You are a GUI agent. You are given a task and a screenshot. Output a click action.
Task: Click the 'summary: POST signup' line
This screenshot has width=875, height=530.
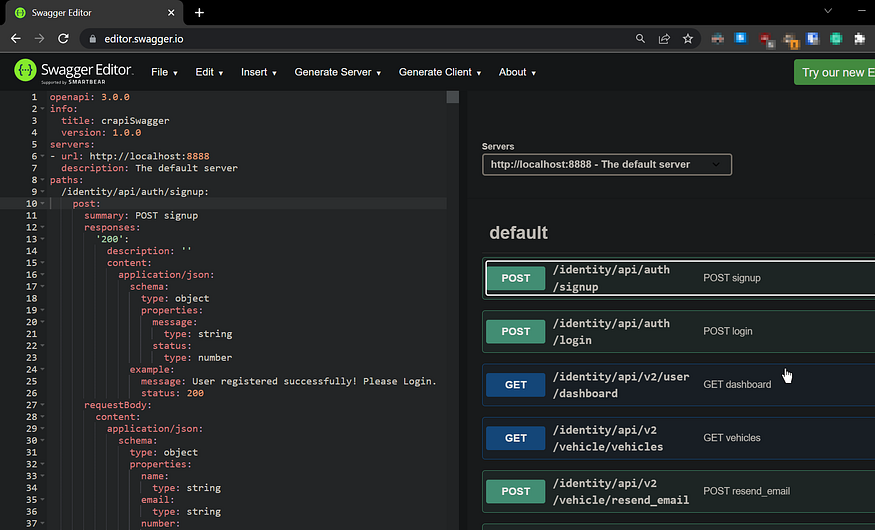click(x=141, y=215)
